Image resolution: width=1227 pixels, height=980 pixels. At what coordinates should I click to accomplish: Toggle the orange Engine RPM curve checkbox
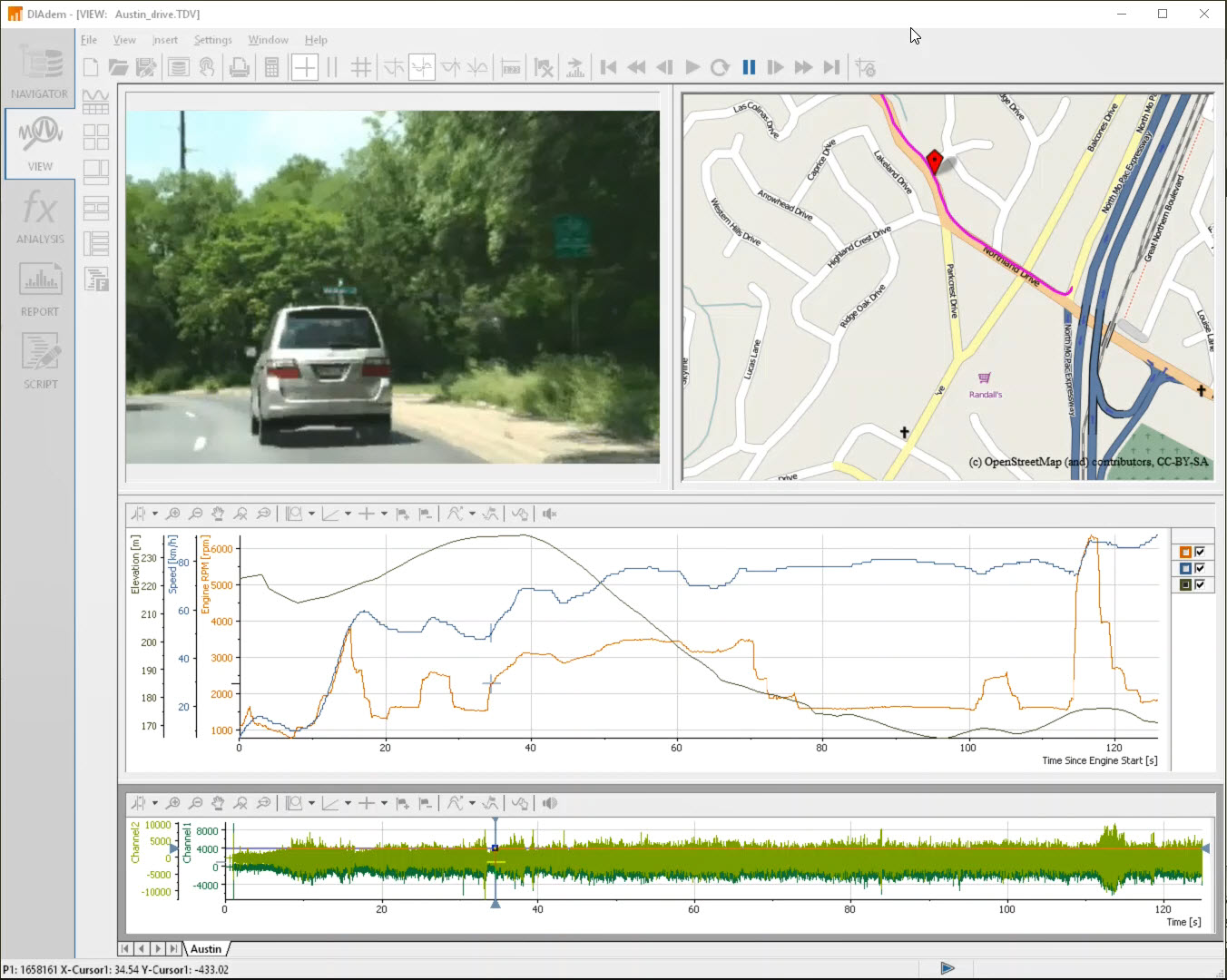[1200, 552]
